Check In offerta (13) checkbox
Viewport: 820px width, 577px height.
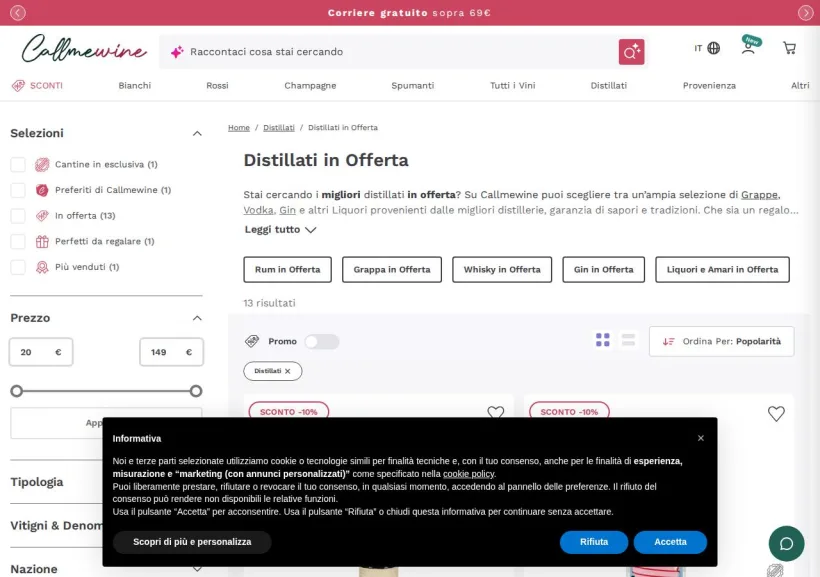tap(18, 216)
